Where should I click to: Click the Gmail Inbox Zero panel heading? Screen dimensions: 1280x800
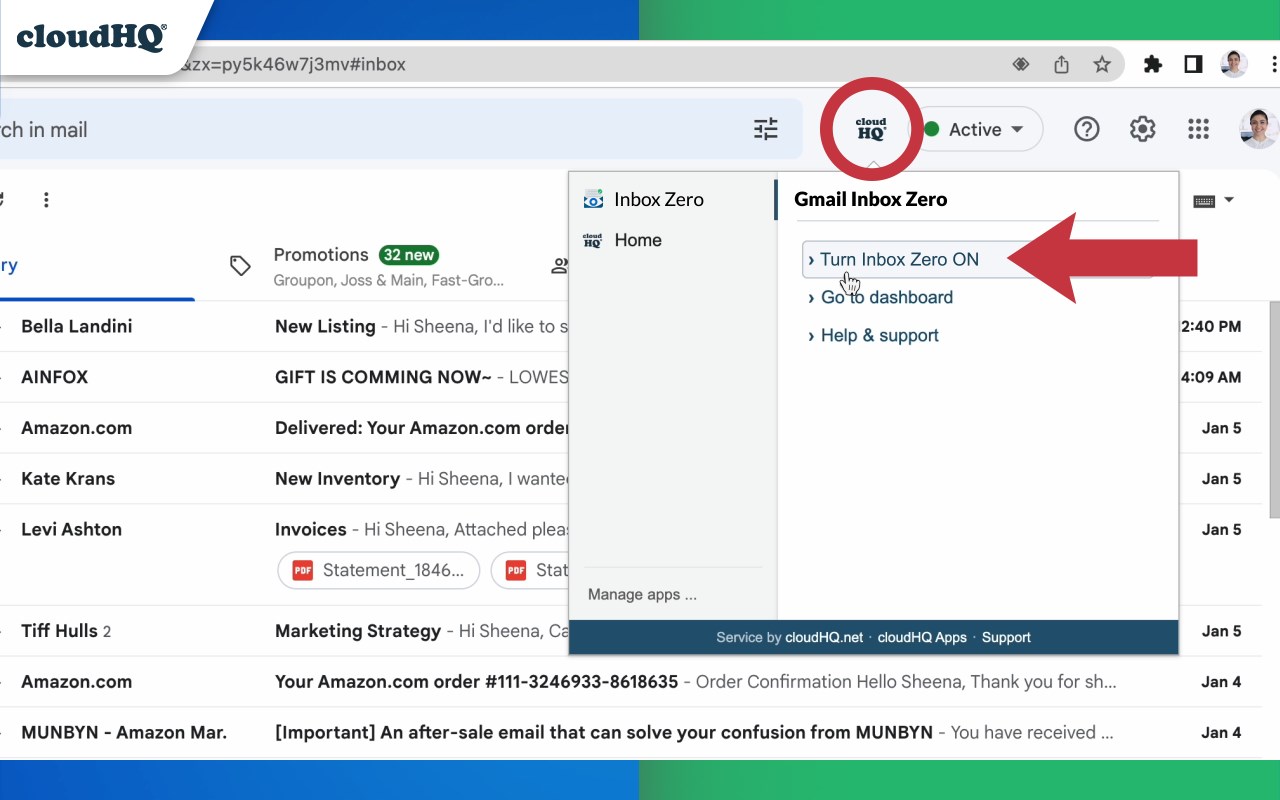coord(871,200)
